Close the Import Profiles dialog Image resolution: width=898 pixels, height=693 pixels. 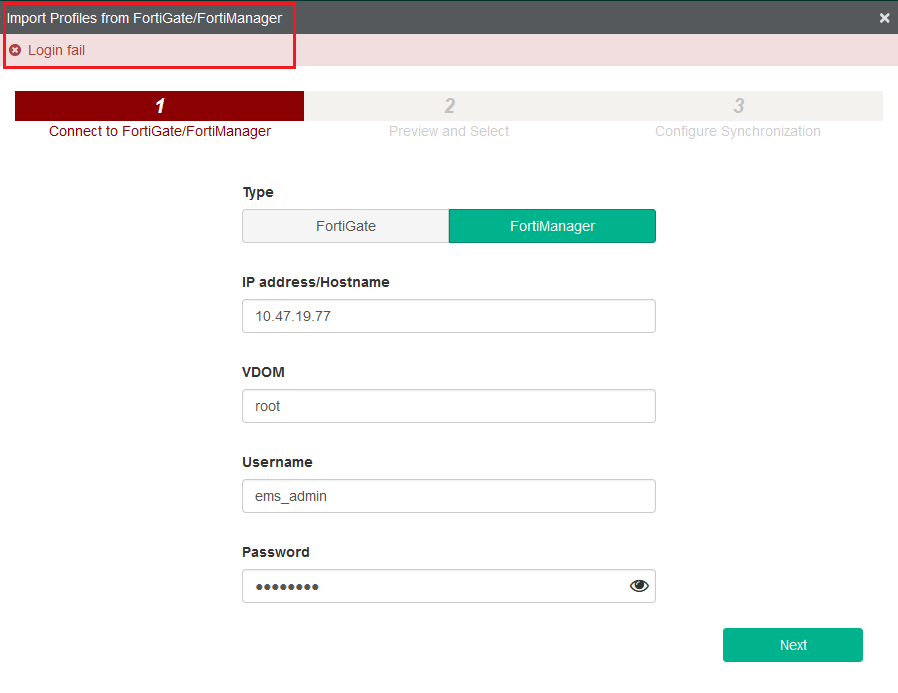pyautogui.click(x=884, y=18)
